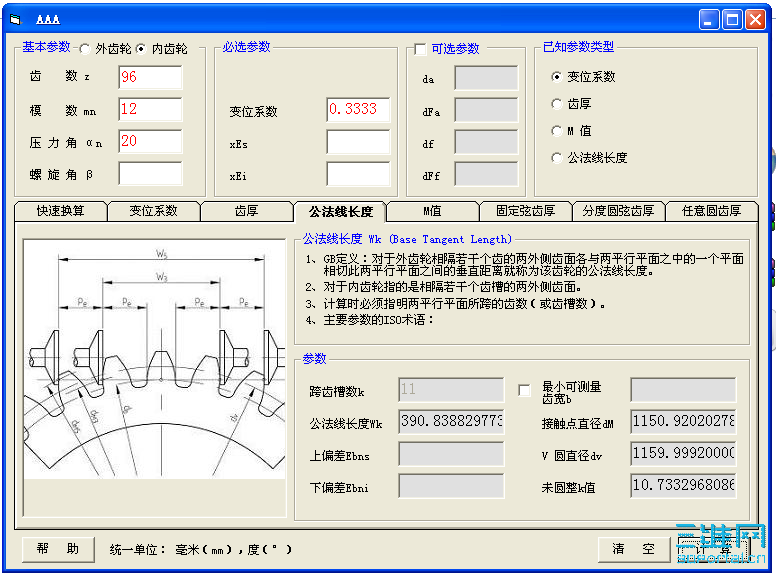776x574 pixels.
Task: Click the gear base tangent diagram image
Action: (155, 360)
